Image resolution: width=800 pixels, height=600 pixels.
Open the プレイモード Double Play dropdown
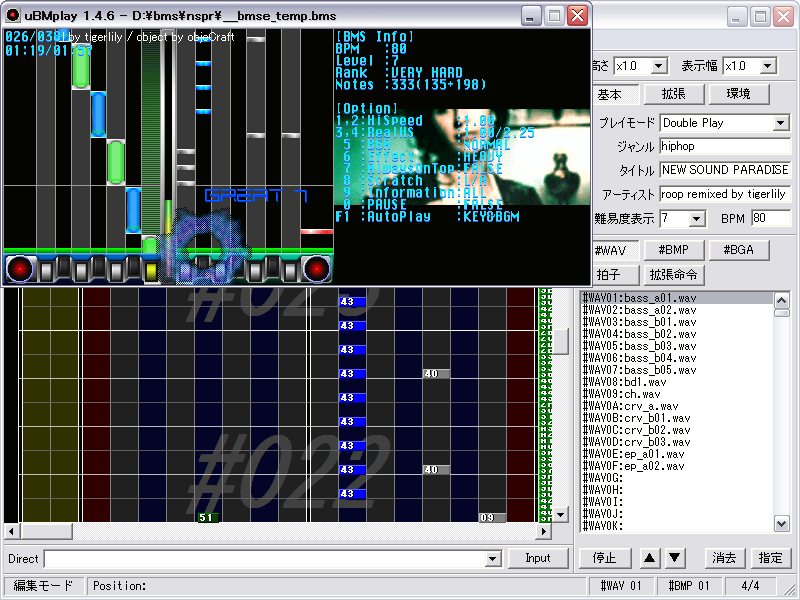(781, 123)
